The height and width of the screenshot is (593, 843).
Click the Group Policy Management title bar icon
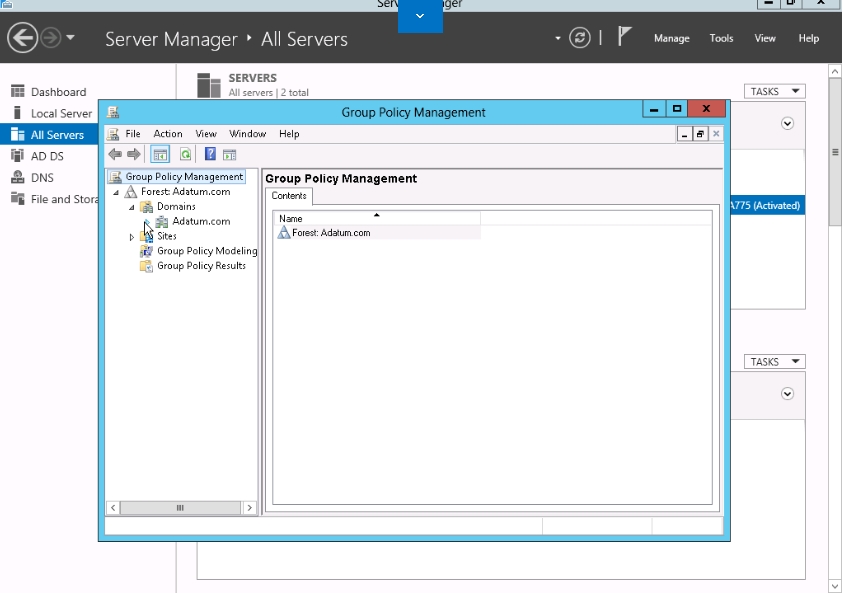pyautogui.click(x=113, y=112)
